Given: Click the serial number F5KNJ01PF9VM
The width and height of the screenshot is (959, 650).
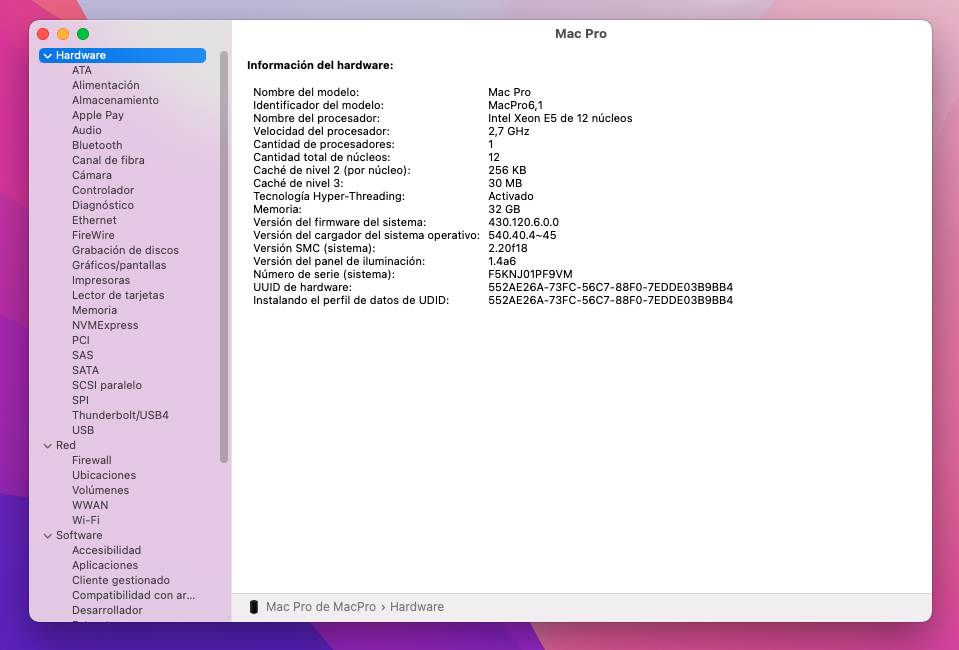Looking at the screenshot, I should pos(530,274).
